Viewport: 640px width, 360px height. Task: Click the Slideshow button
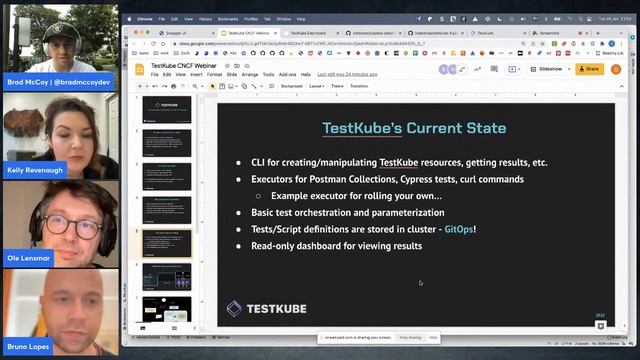pos(547,69)
